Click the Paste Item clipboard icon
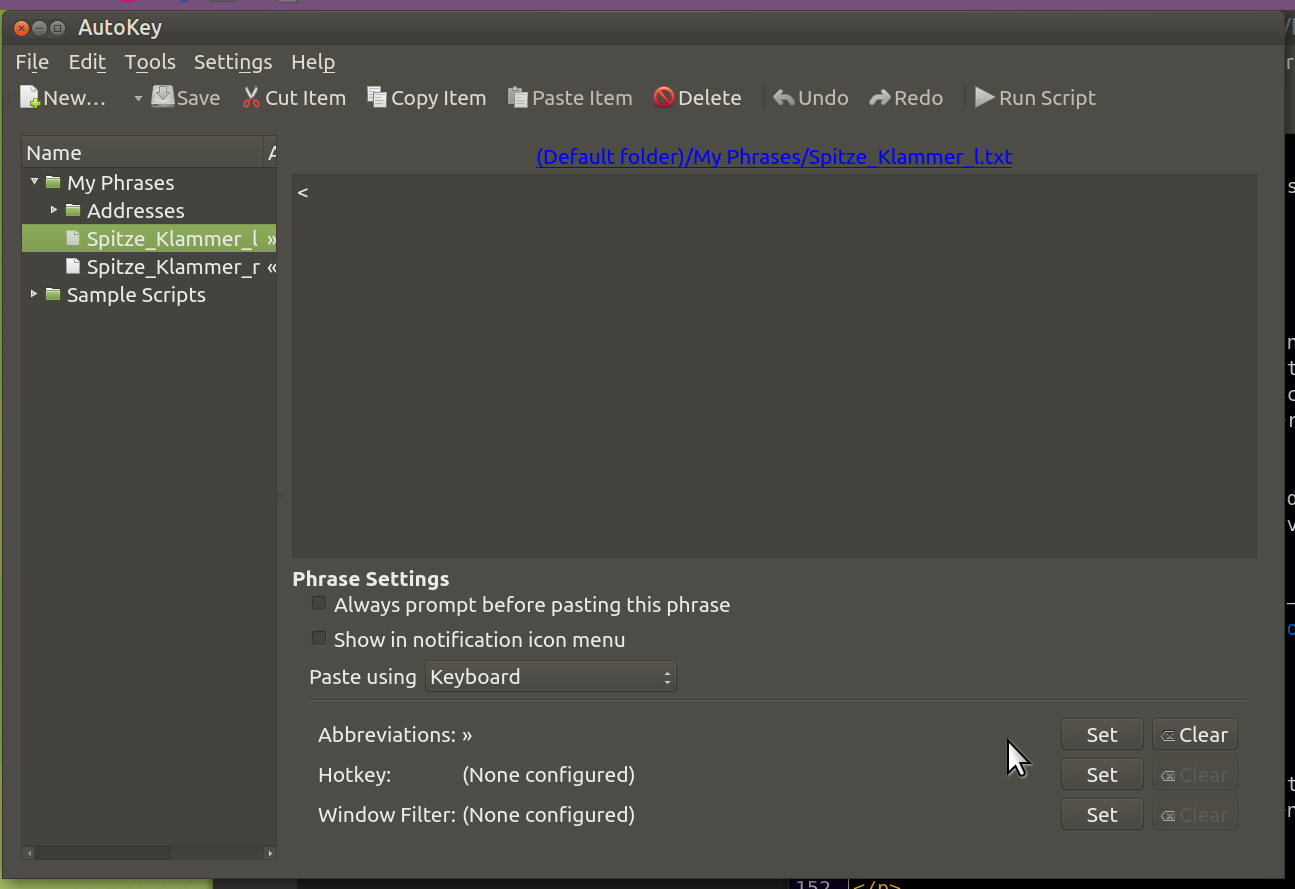 tap(518, 98)
